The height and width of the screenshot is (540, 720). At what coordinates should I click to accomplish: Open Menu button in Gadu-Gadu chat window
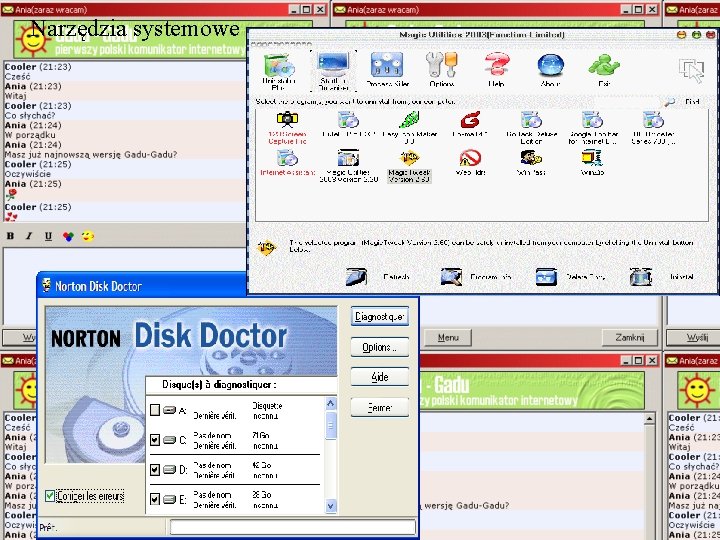448,338
